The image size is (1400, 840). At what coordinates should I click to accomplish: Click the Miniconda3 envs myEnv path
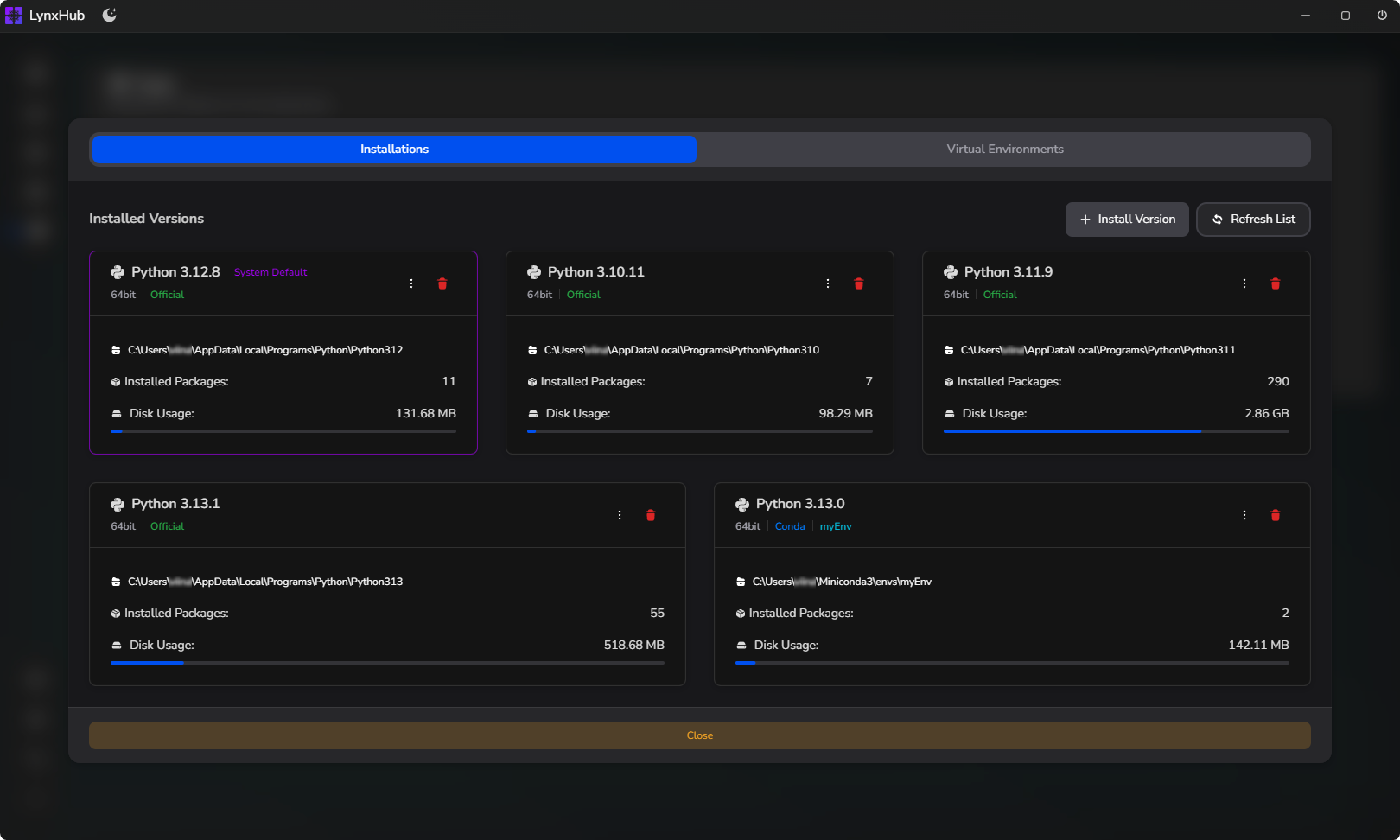(x=842, y=582)
